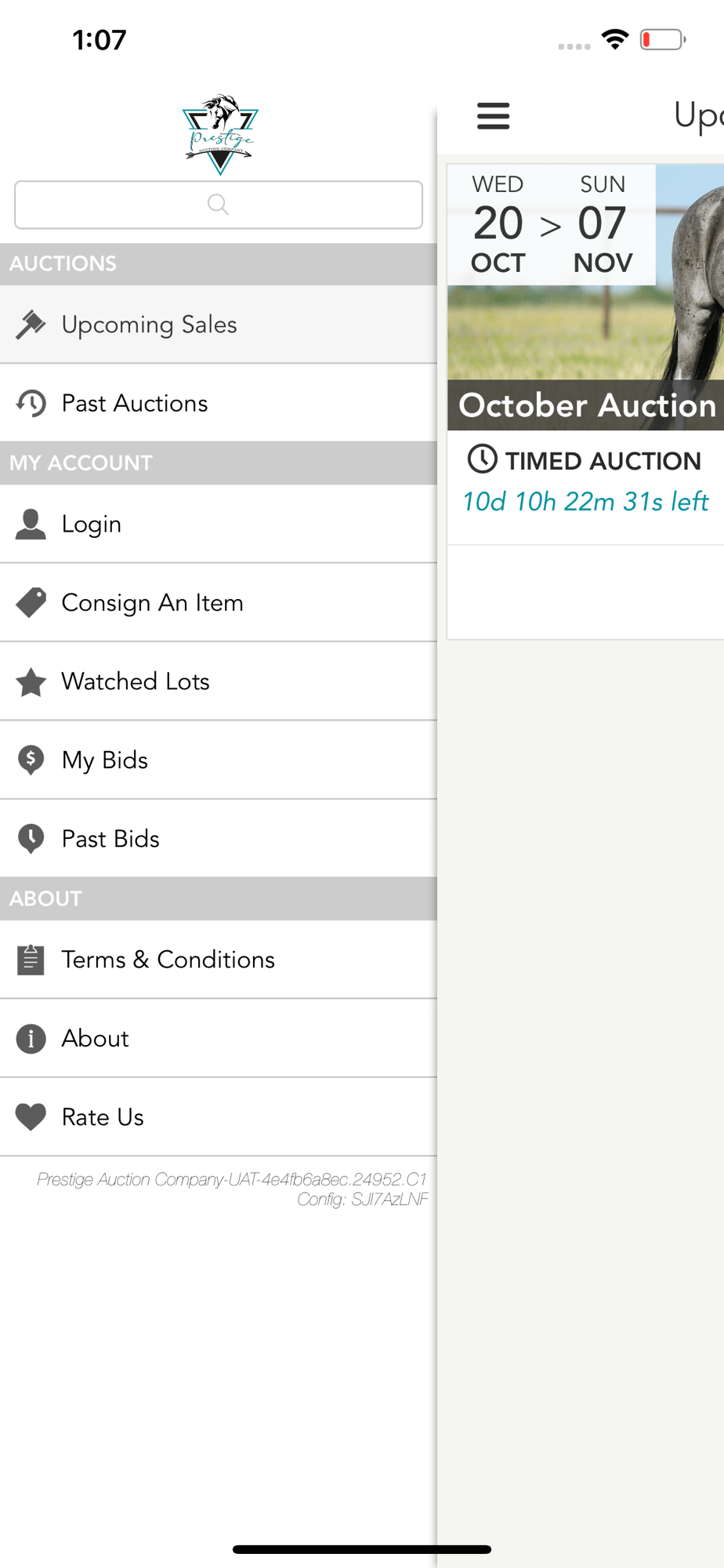Tap the Prestige Auction Company logo
This screenshot has width=724, height=1568.
click(x=220, y=133)
